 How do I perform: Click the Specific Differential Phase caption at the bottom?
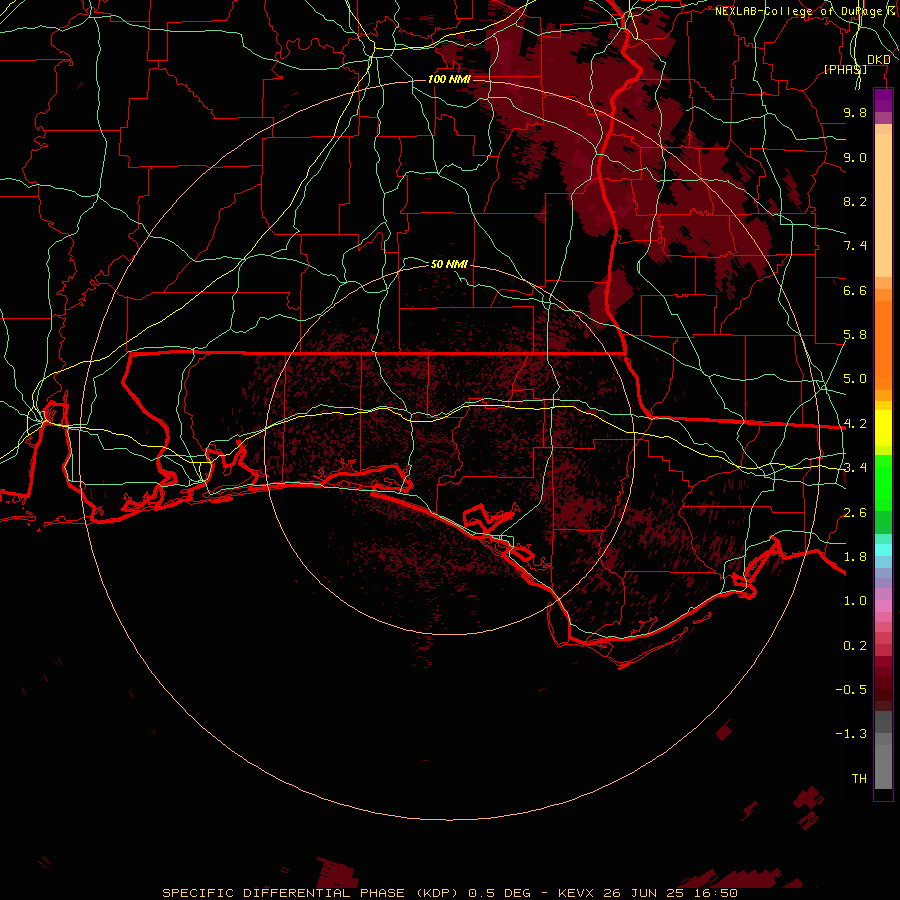(449, 893)
